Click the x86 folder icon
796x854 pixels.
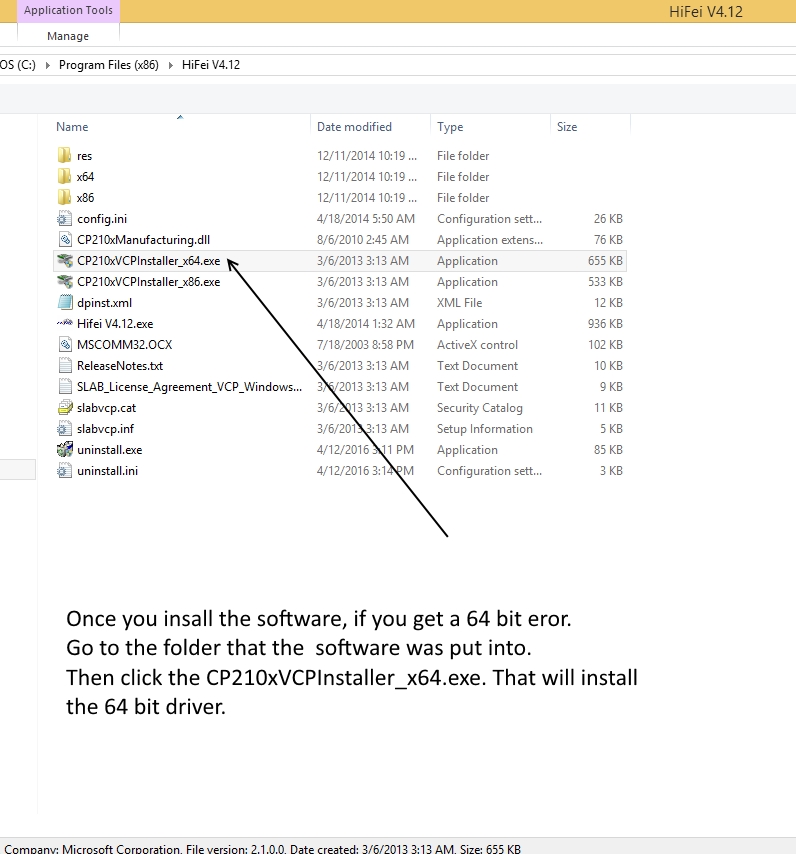(64, 197)
